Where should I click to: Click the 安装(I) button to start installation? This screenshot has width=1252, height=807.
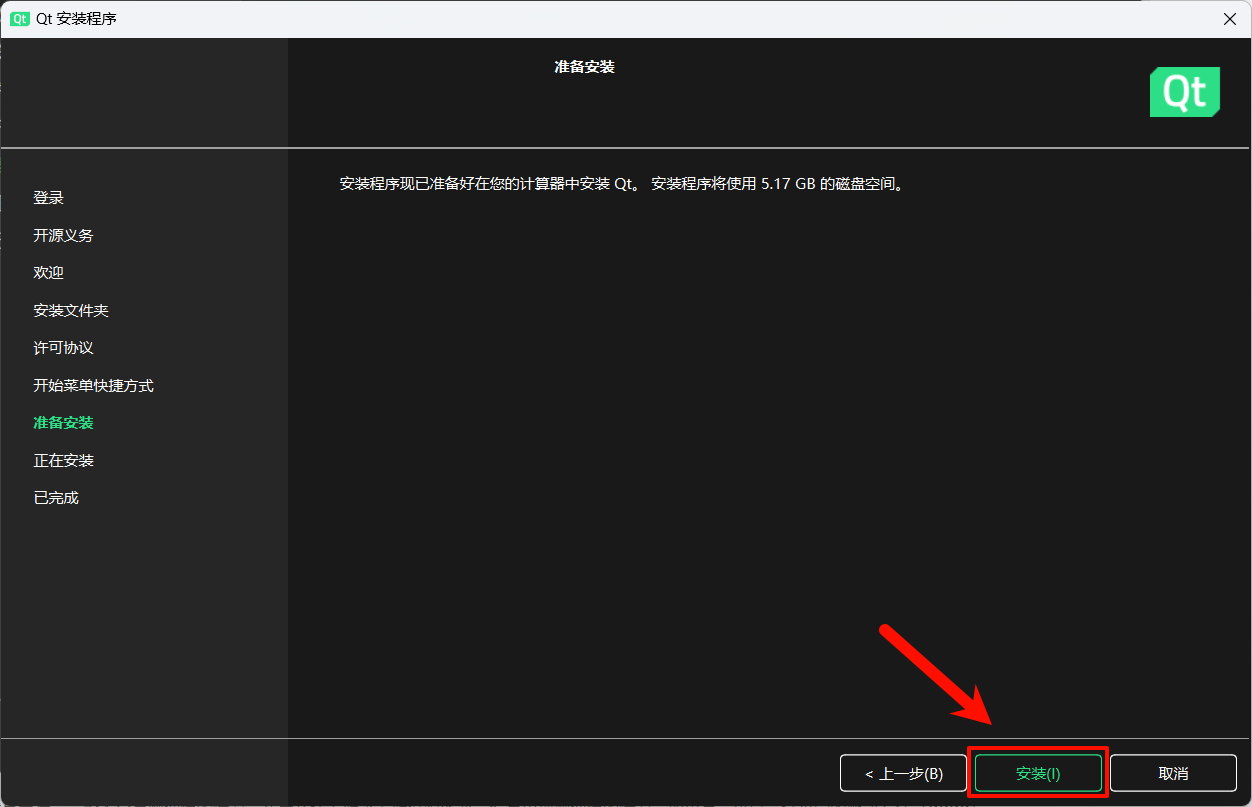(x=1037, y=772)
